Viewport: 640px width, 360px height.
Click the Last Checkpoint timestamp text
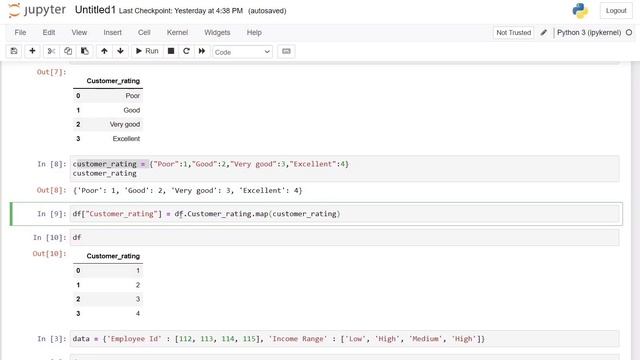click(181, 11)
